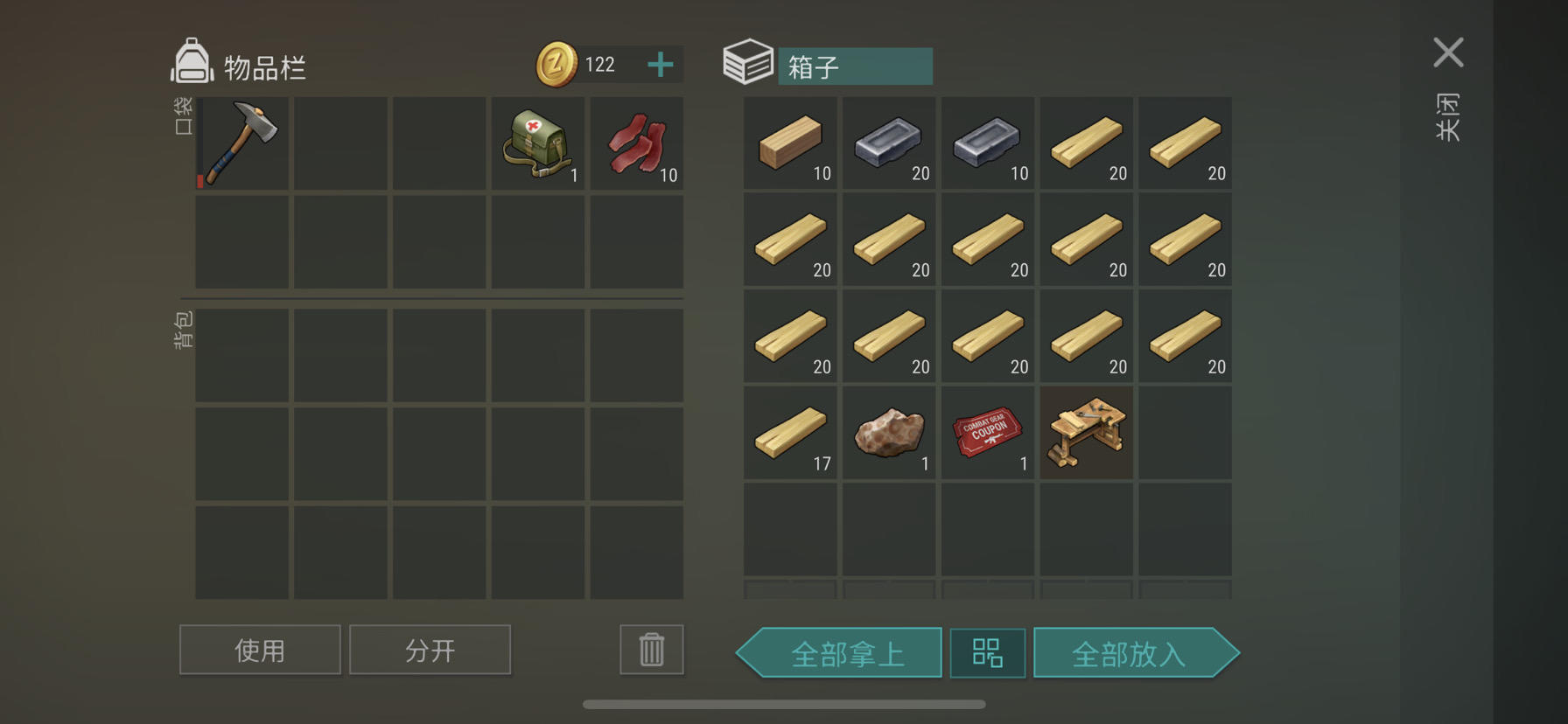1568x724 pixels.
Task: Select the red Combat Gear Coupon
Action: 988,433
